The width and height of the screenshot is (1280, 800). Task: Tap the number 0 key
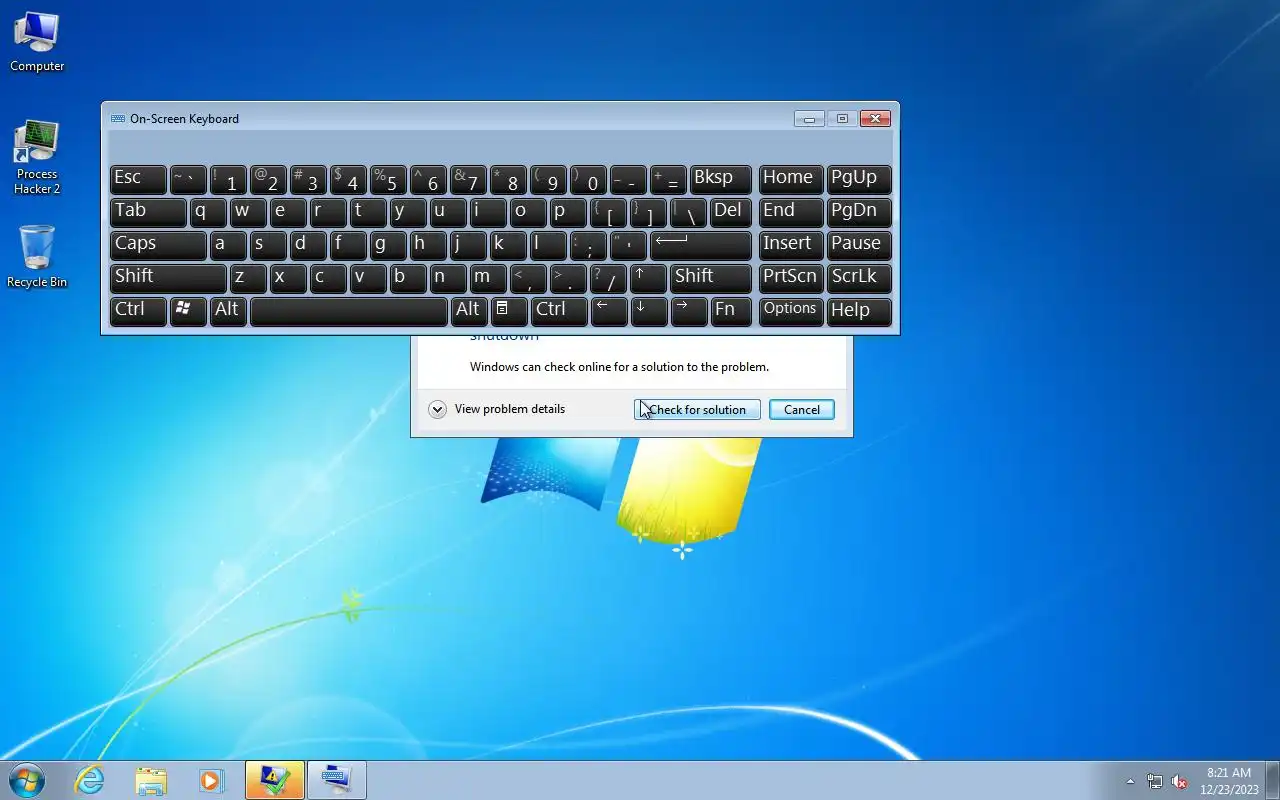click(x=588, y=179)
